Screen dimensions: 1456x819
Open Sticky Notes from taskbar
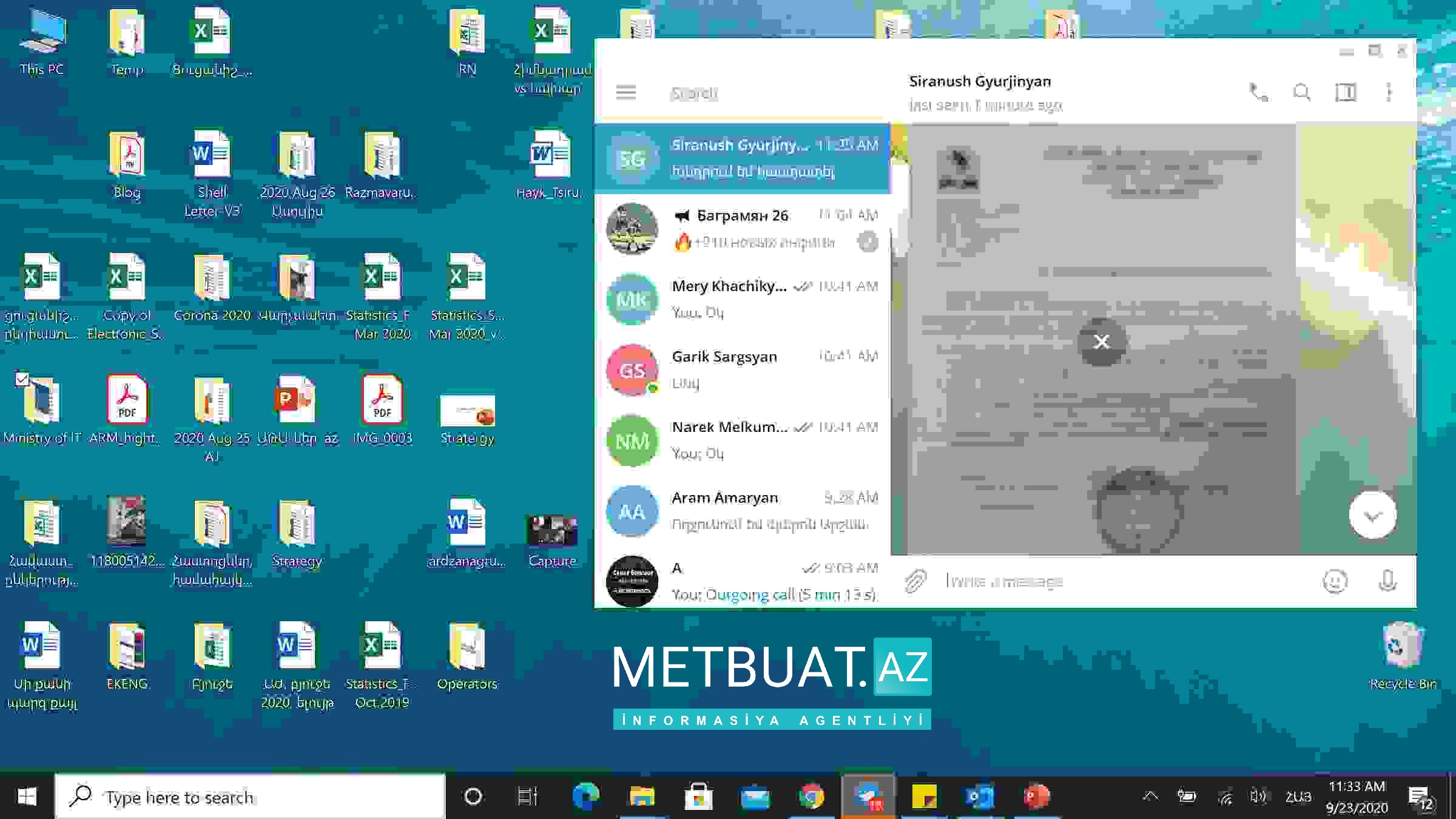pyautogui.click(x=924, y=797)
